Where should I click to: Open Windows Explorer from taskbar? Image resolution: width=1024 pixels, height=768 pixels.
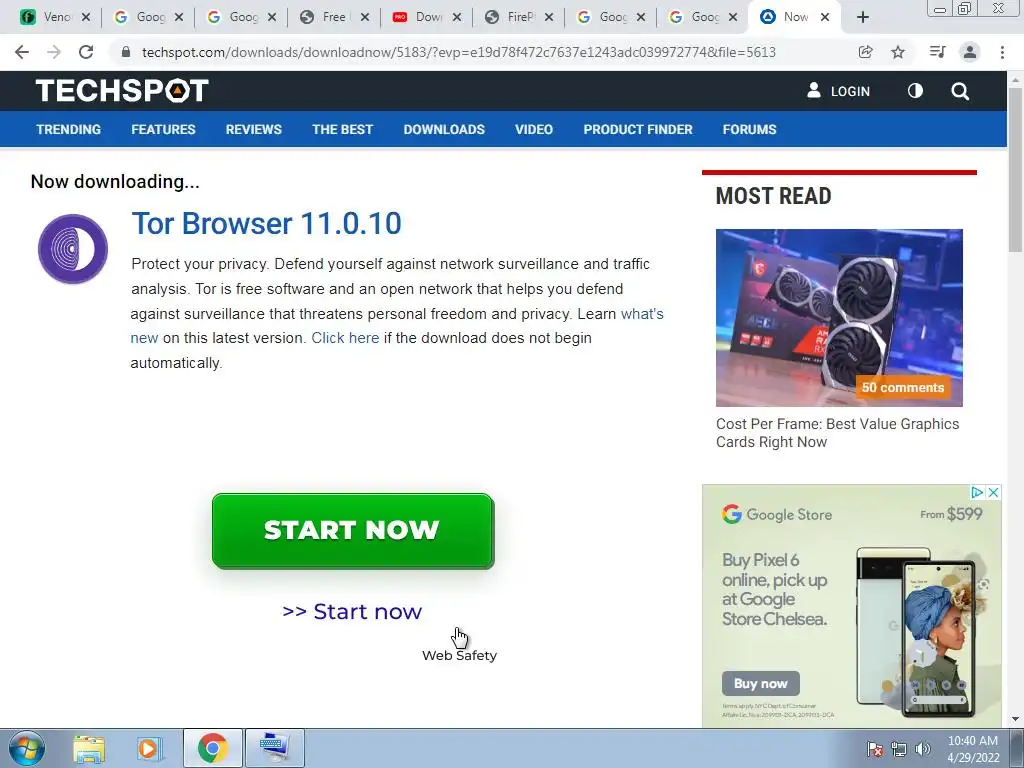tap(89, 748)
